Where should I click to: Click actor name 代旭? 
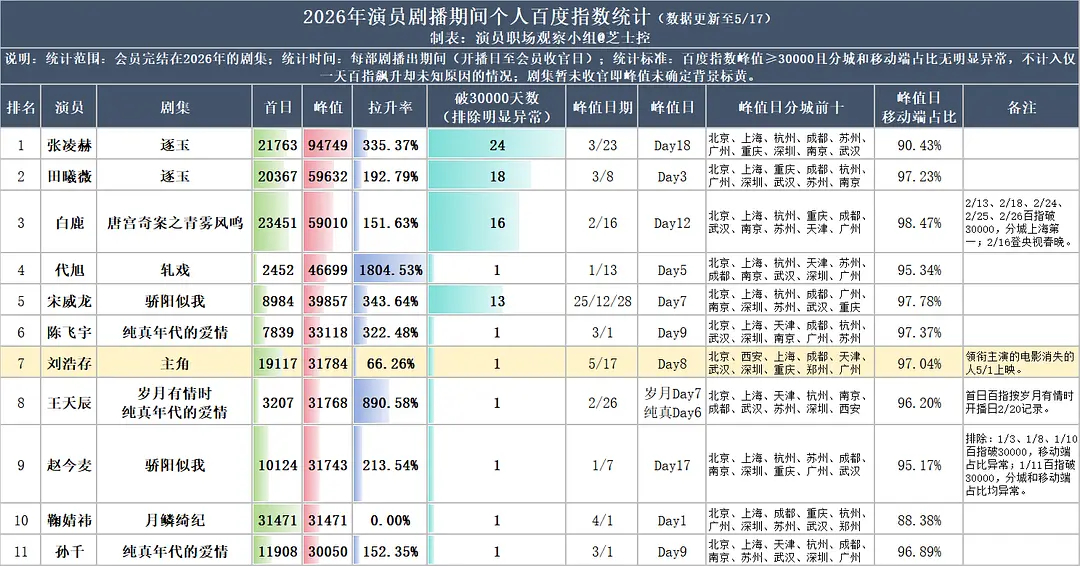click(x=70, y=270)
